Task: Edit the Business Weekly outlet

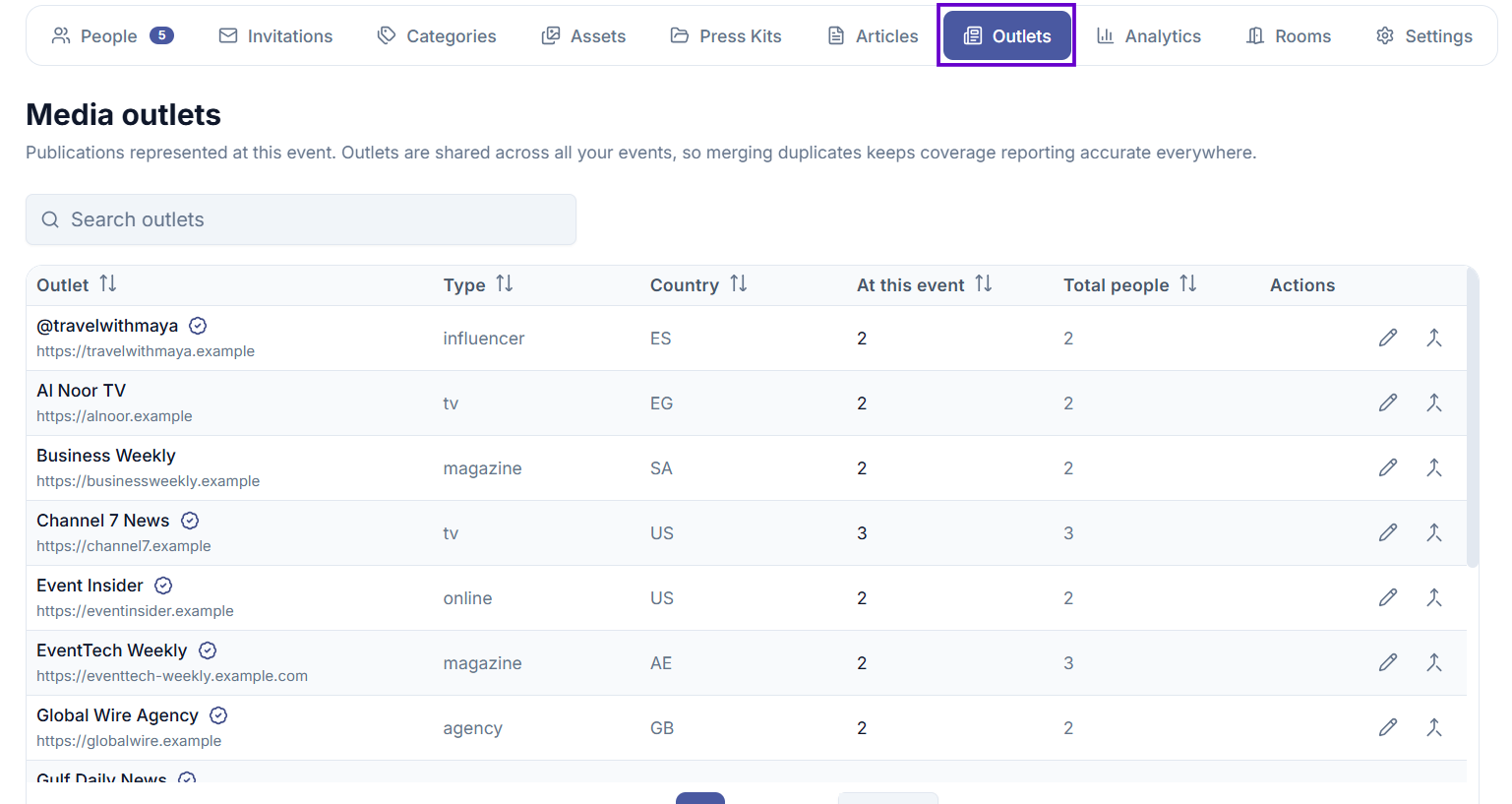Action: point(1388,468)
